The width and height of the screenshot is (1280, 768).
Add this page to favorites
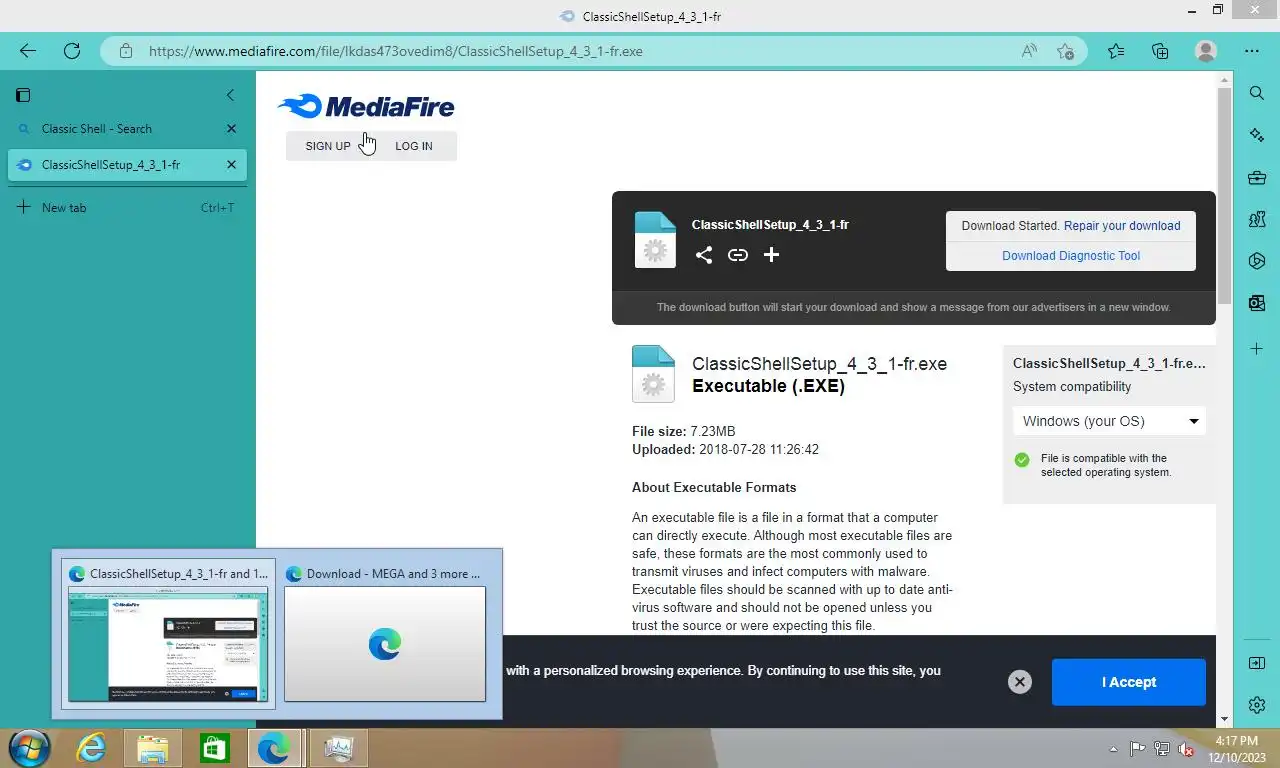tap(1066, 51)
